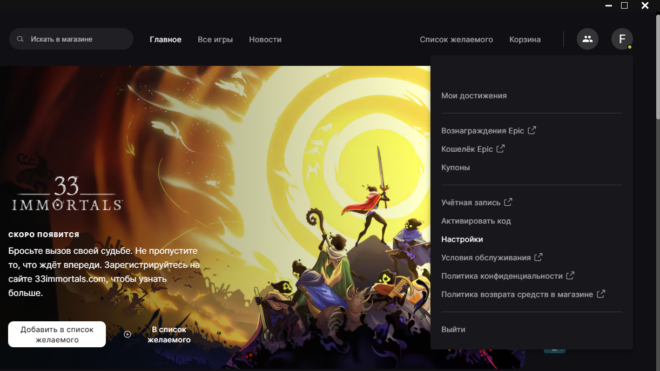Open the Новости tab

click(x=265, y=40)
